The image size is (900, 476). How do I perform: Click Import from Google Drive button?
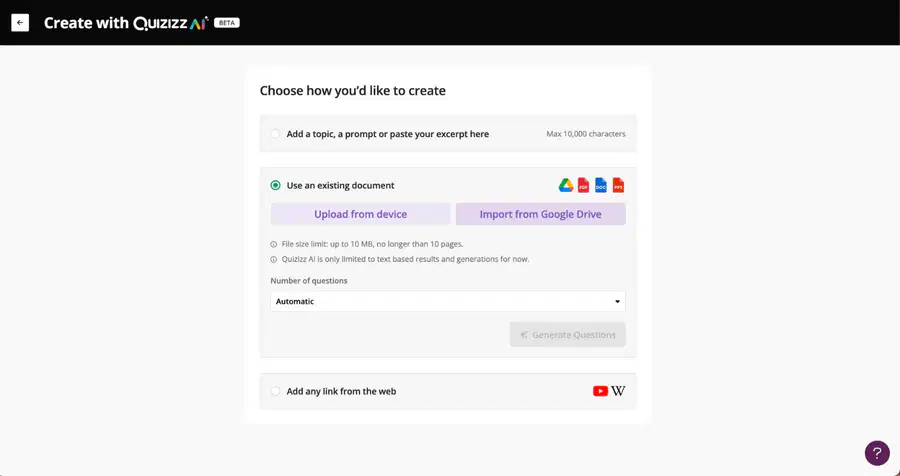(541, 214)
